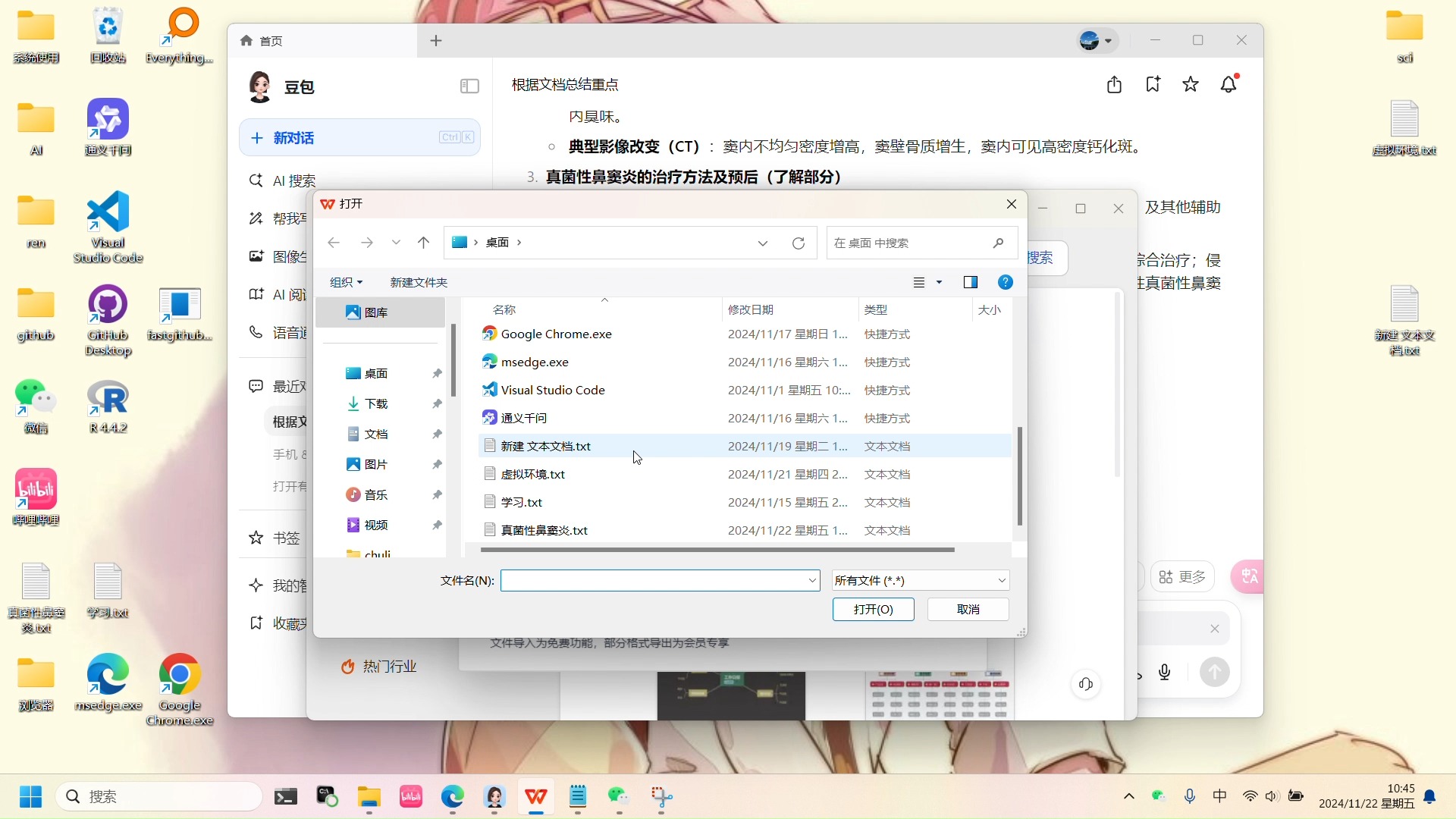Open the notification bell icon
The width and height of the screenshot is (1456, 819).
tap(1228, 84)
